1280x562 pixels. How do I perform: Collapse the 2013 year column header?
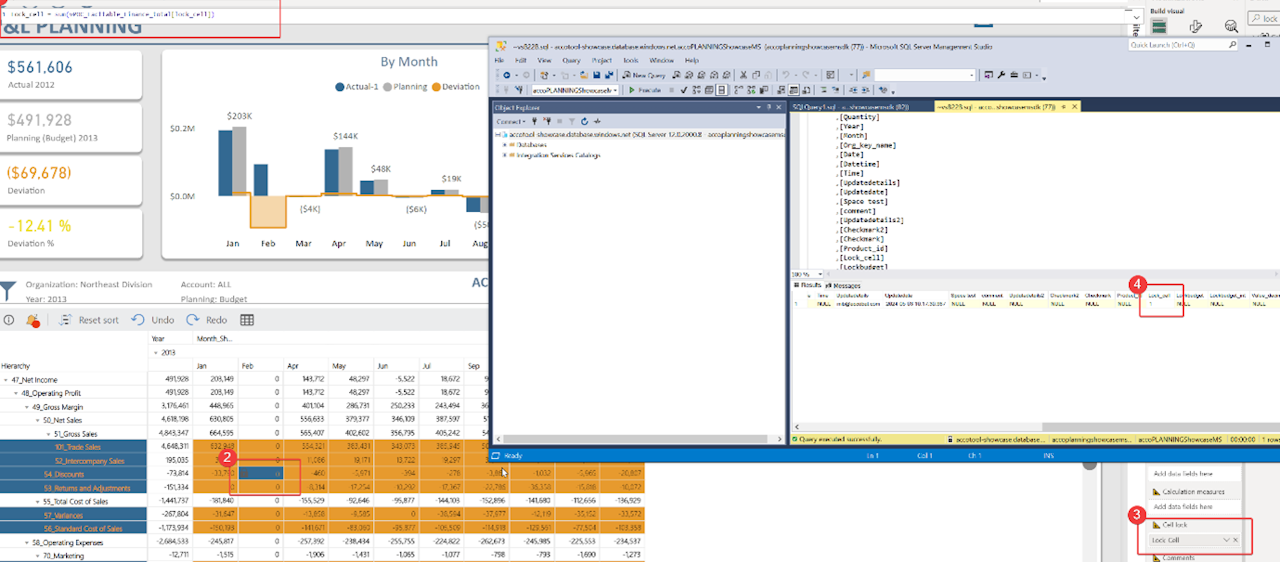pyautogui.click(x=155, y=353)
